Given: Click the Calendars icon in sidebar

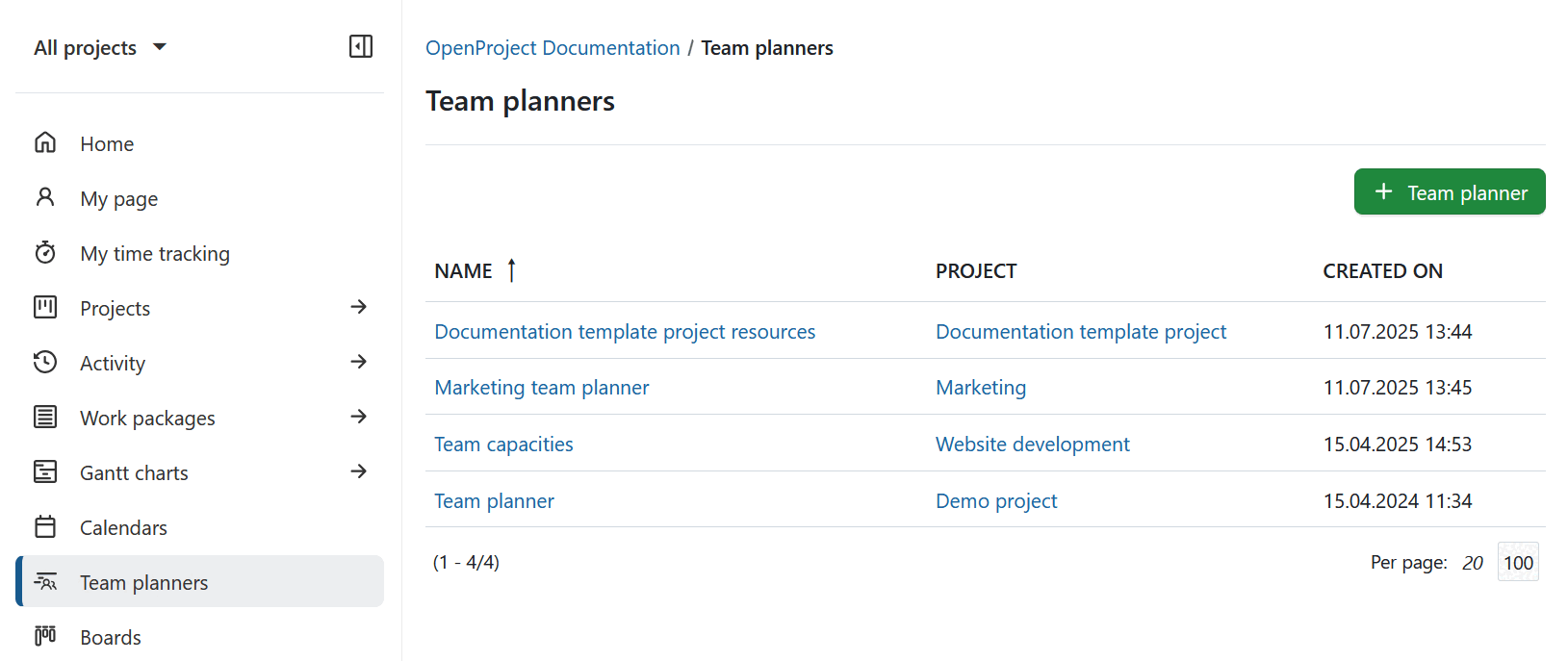Looking at the screenshot, I should (x=45, y=527).
